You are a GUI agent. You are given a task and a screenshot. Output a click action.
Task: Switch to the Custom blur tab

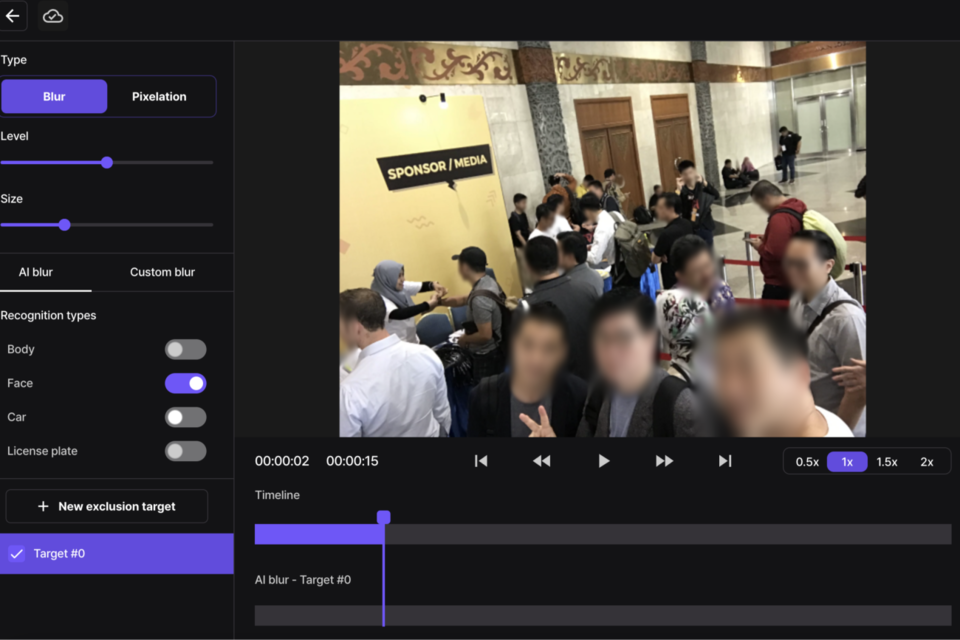pos(162,272)
